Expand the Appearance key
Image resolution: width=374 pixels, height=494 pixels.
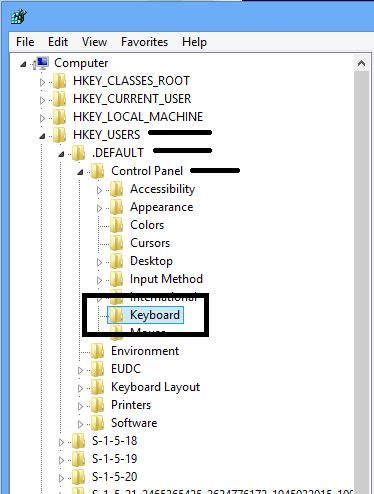click(x=99, y=208)
